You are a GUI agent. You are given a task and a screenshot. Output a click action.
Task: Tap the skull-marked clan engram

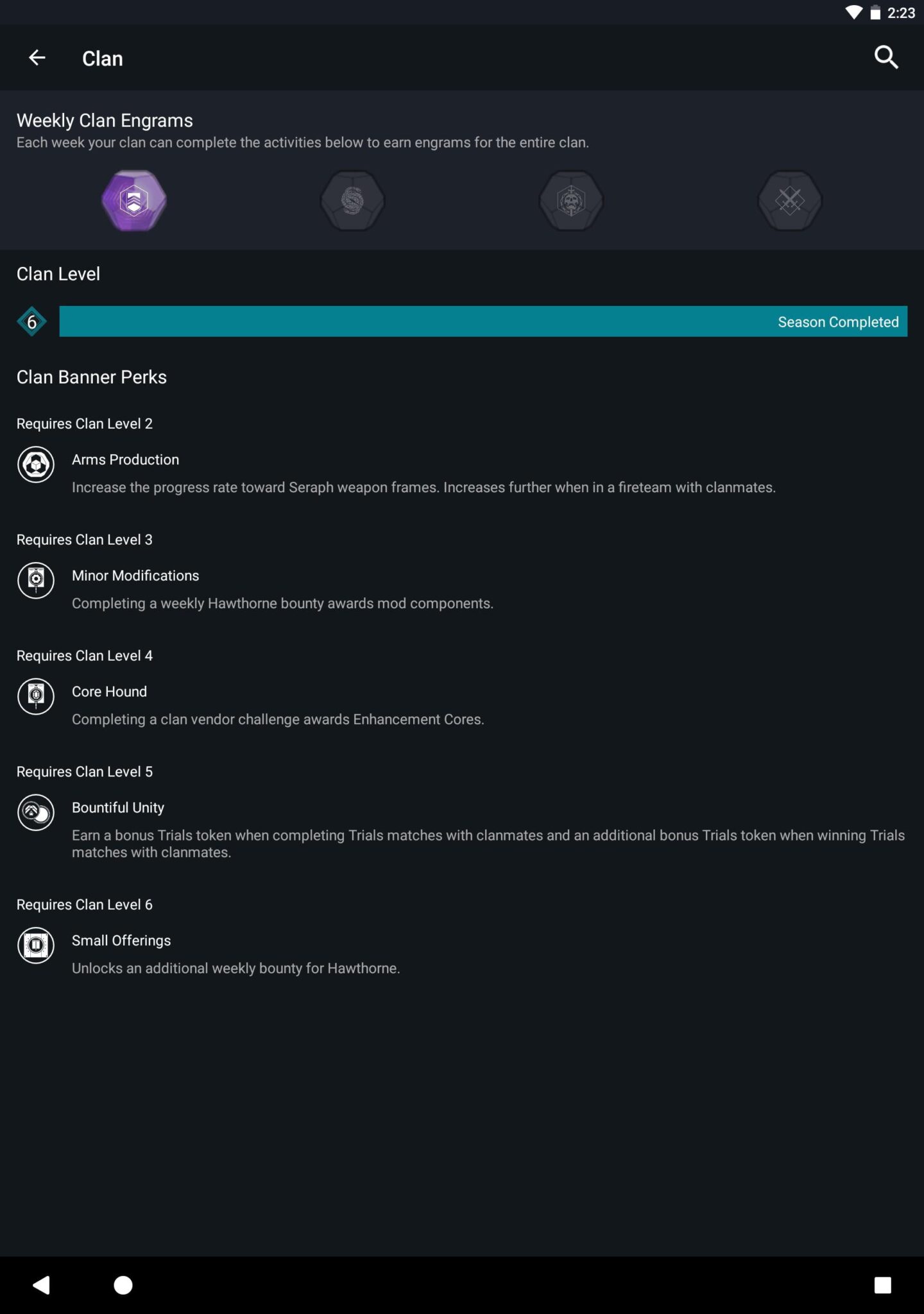pyautogui.click(x=570, y=200)
